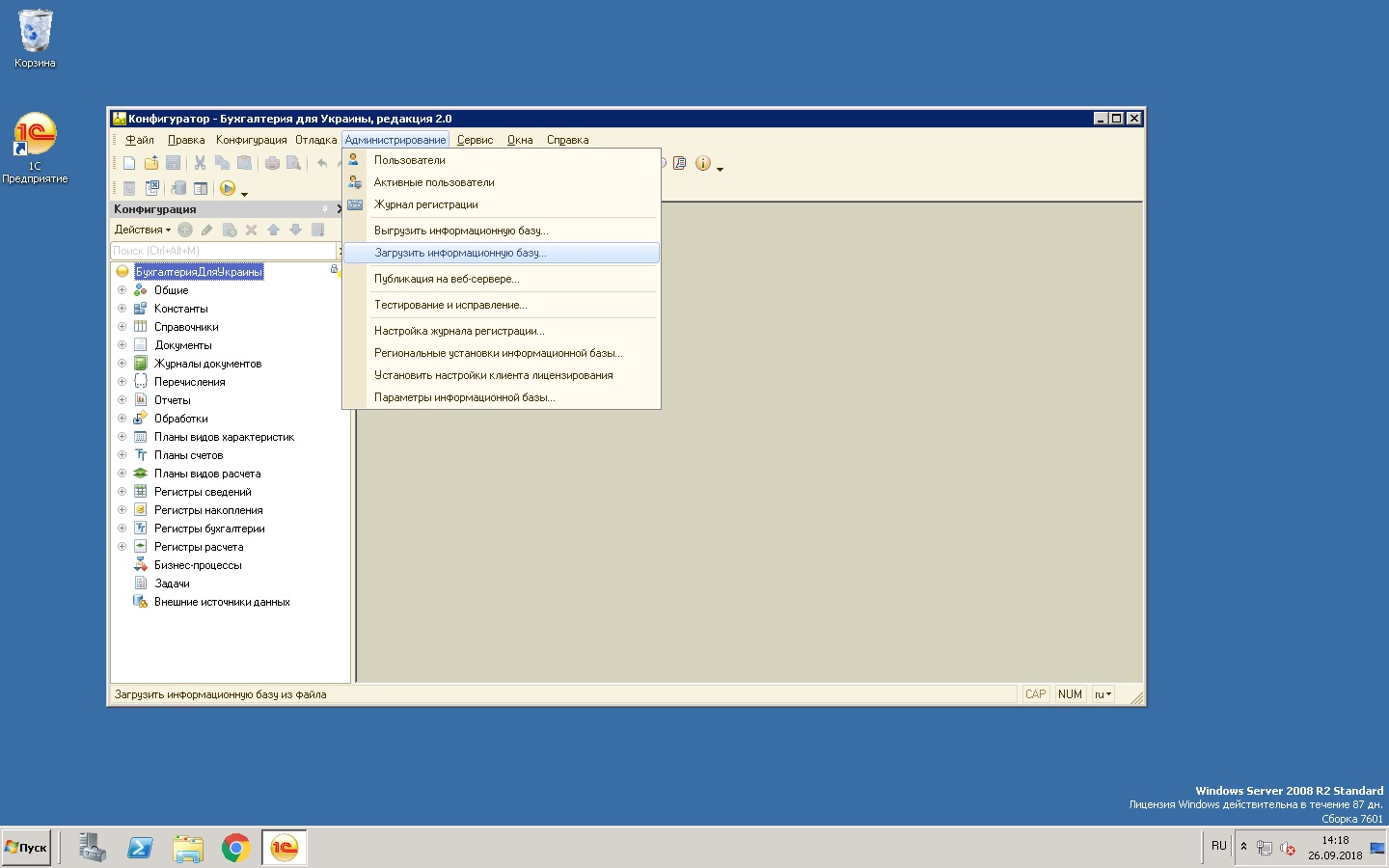Click the Open file toolbar icon
Screen dimensions: 1389x868
151,163
